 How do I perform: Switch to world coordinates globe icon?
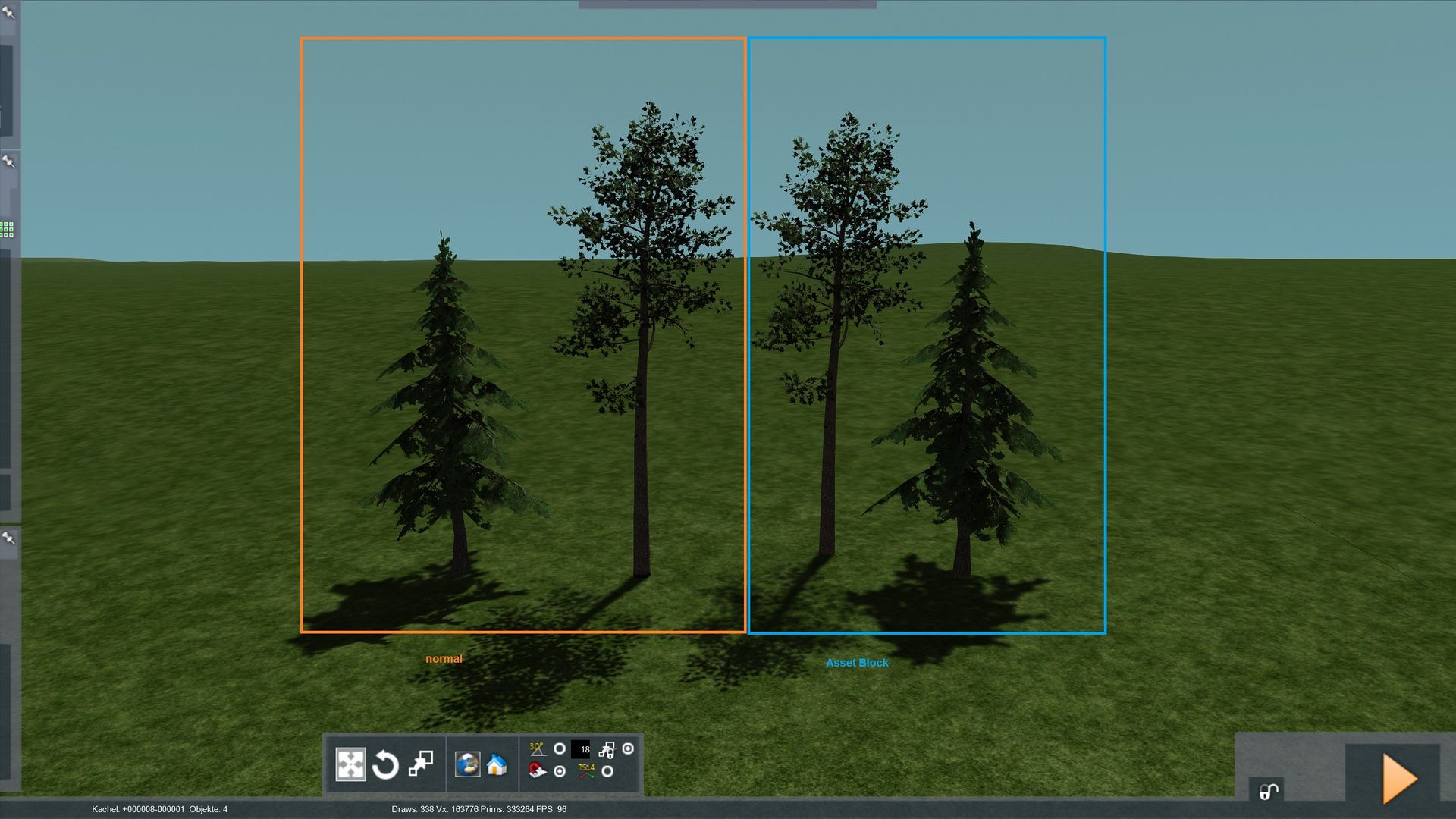click(467, 764)
